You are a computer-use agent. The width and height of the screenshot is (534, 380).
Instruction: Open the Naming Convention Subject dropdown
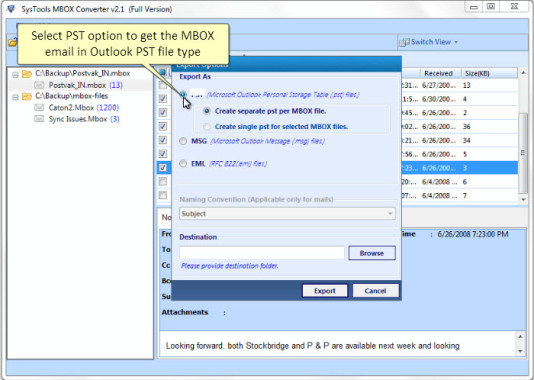pos(287,214)
